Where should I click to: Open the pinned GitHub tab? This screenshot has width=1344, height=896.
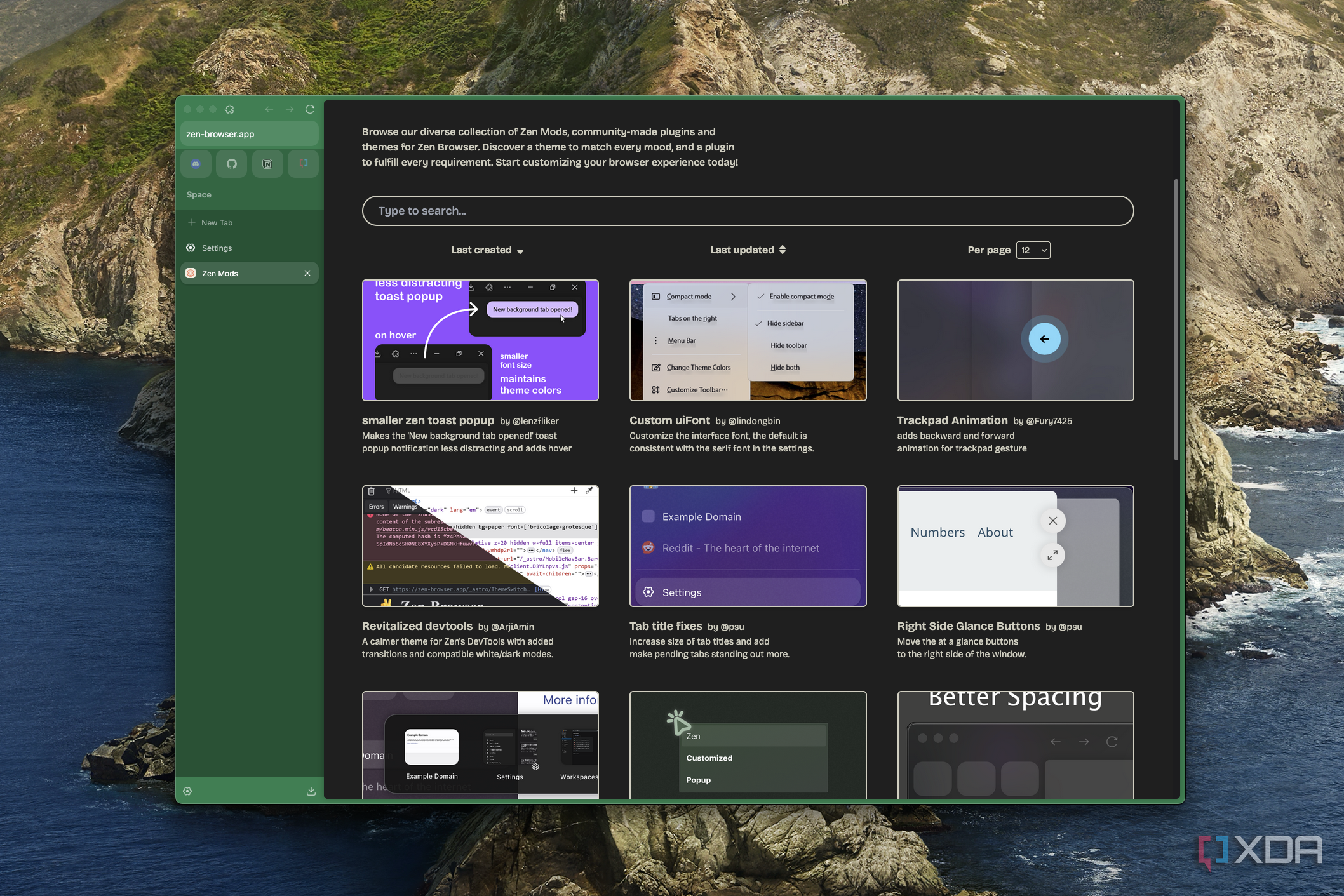pos(231,164)
